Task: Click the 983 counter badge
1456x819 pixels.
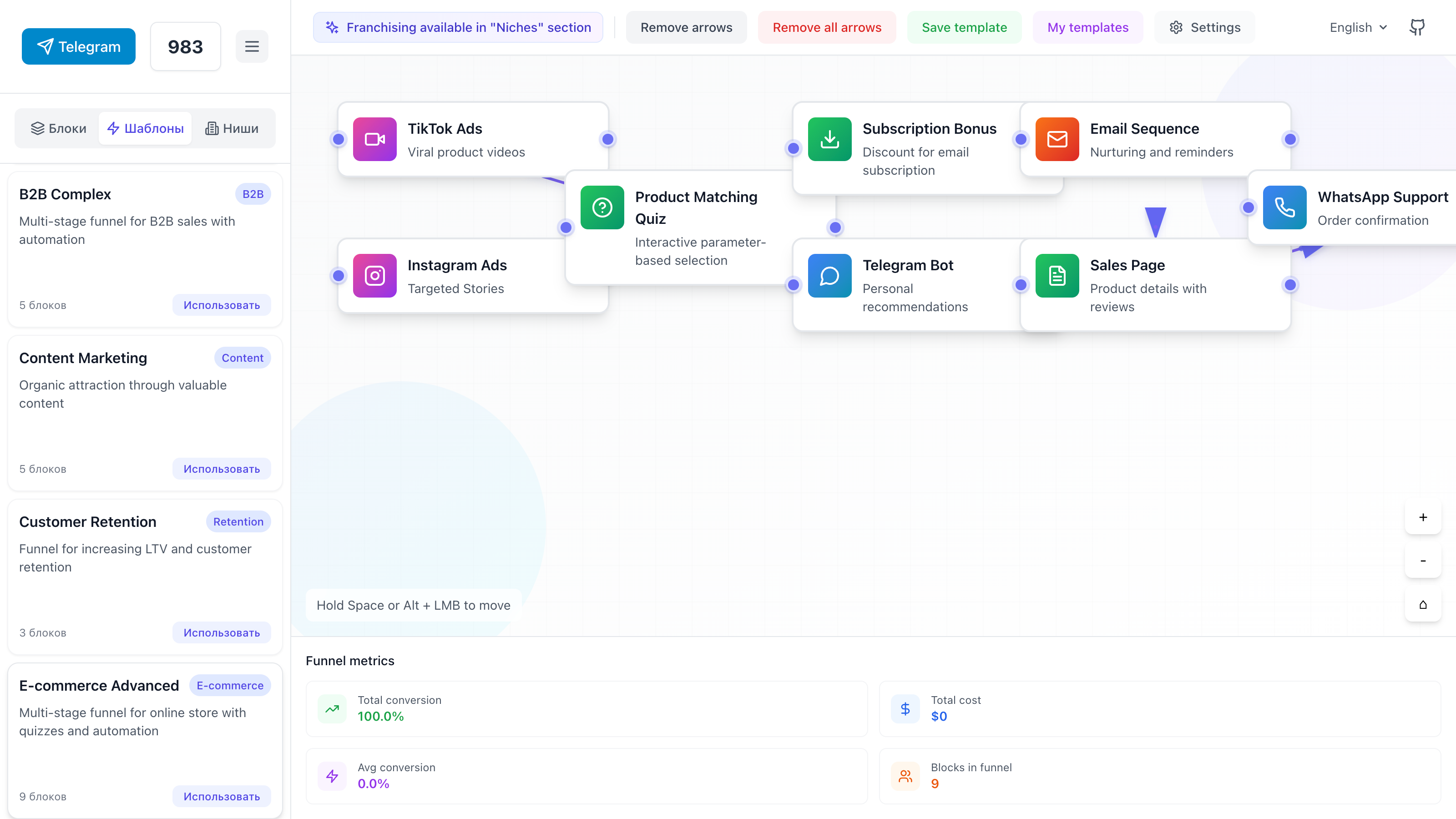Action: [x=185, y=46]
